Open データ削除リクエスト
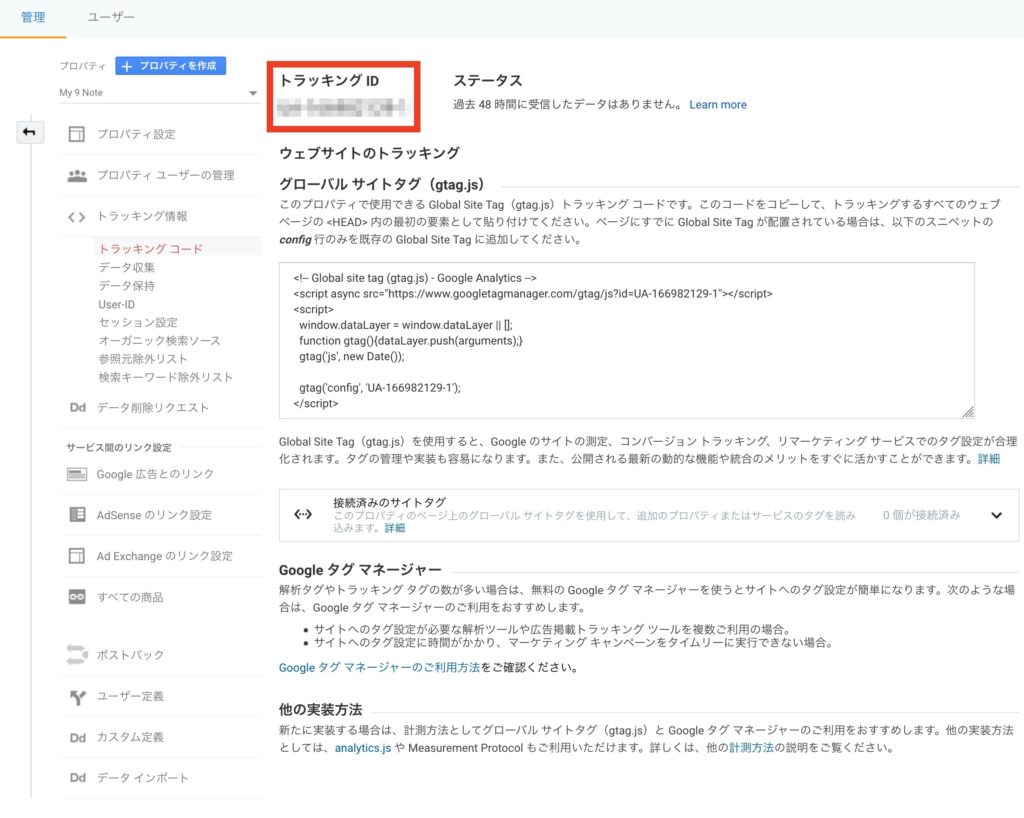 152,408
